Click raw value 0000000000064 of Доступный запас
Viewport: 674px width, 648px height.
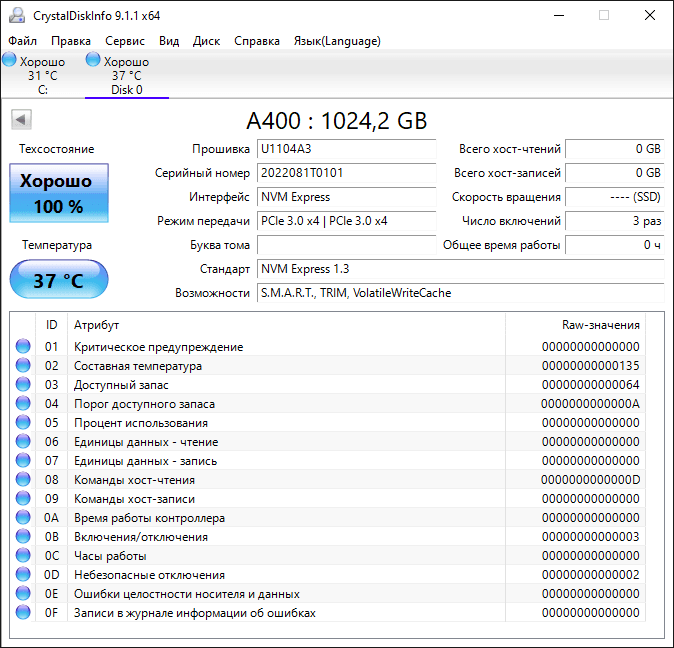click(x=591, y=385)
